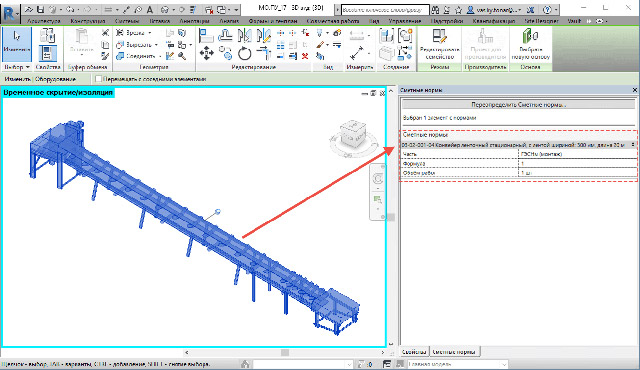The image size is (640, 370).
Task: Open Редактировать семейство tool
Action: [x=439, y=45]
